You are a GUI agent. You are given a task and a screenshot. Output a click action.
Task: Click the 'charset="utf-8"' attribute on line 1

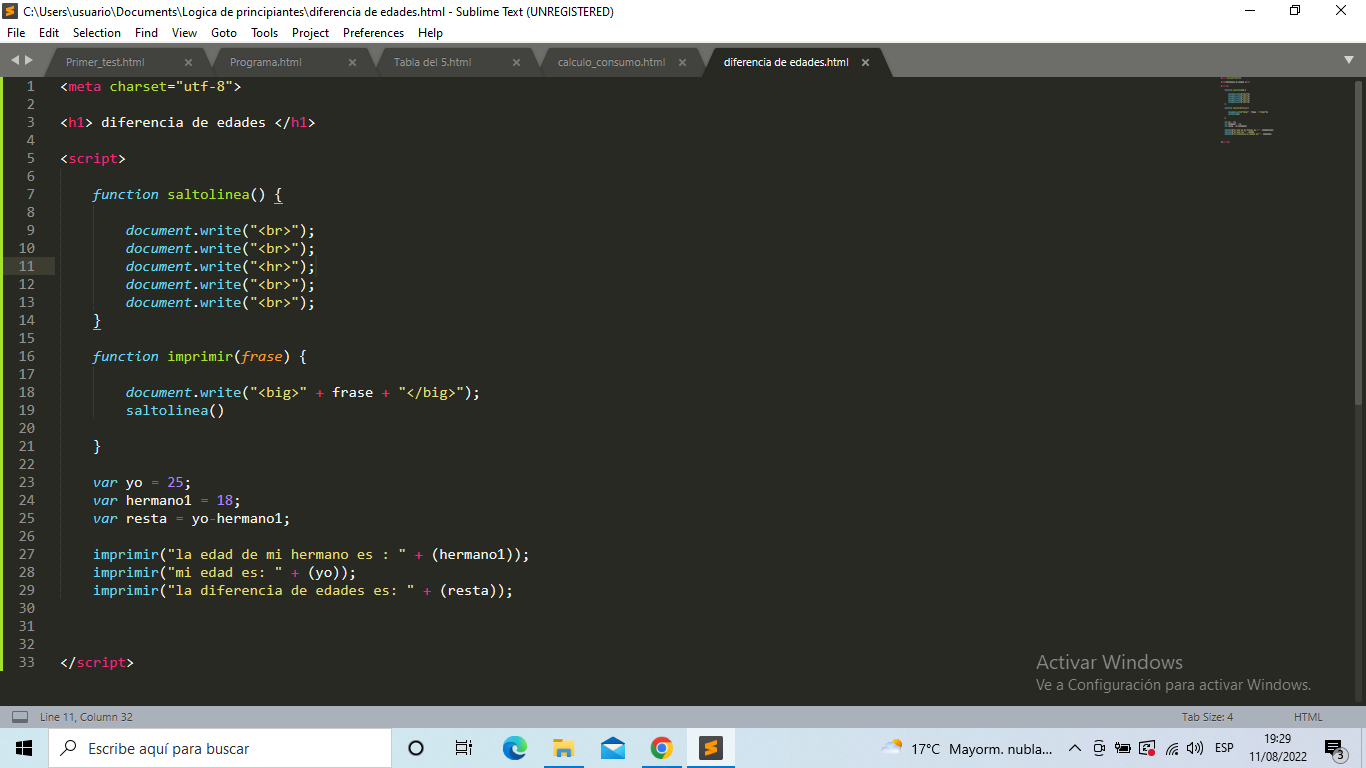click(x=171, y=86)
